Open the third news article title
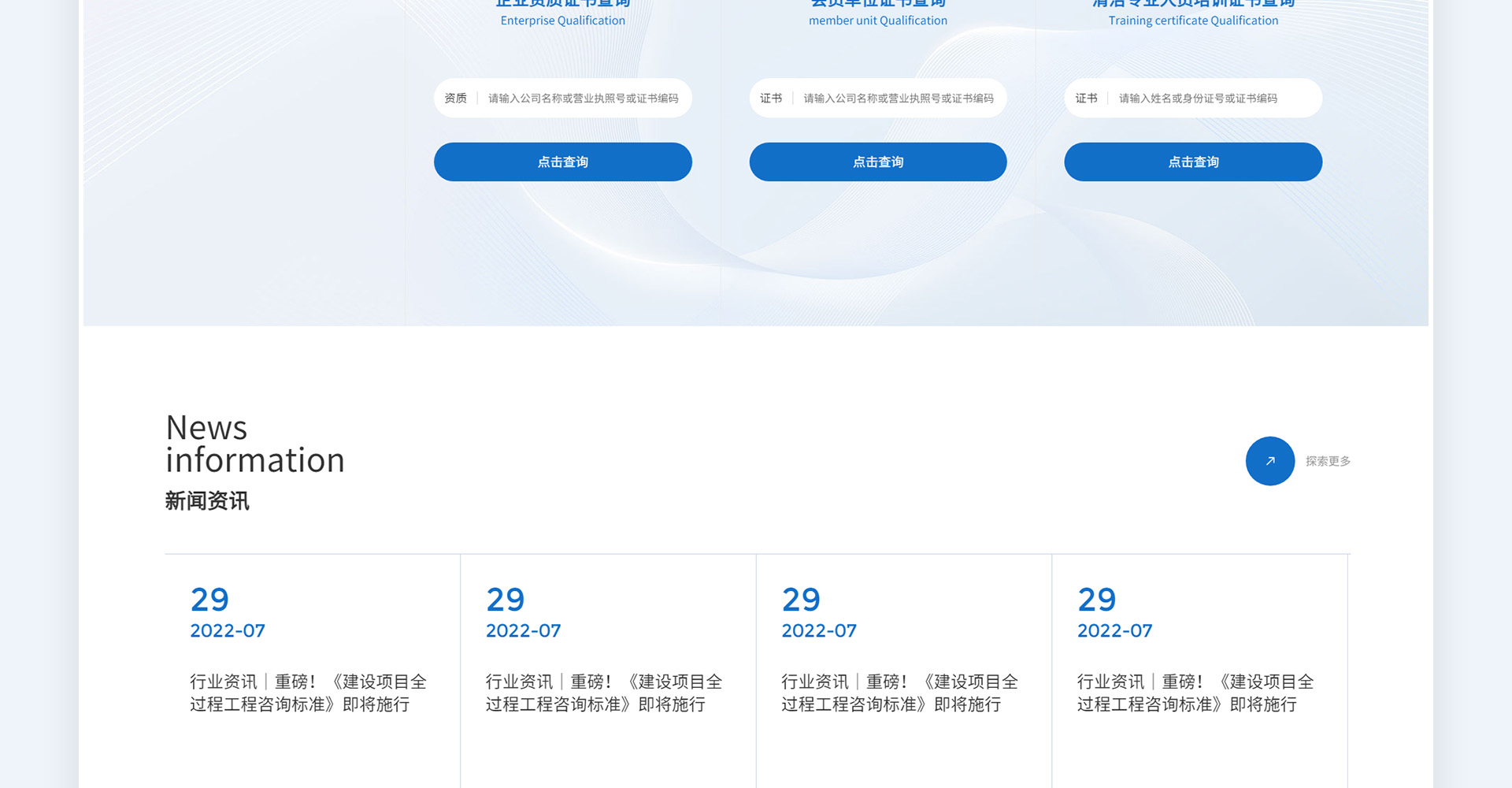The width and height of the screenshot is (1512, 788). [899, 693]
